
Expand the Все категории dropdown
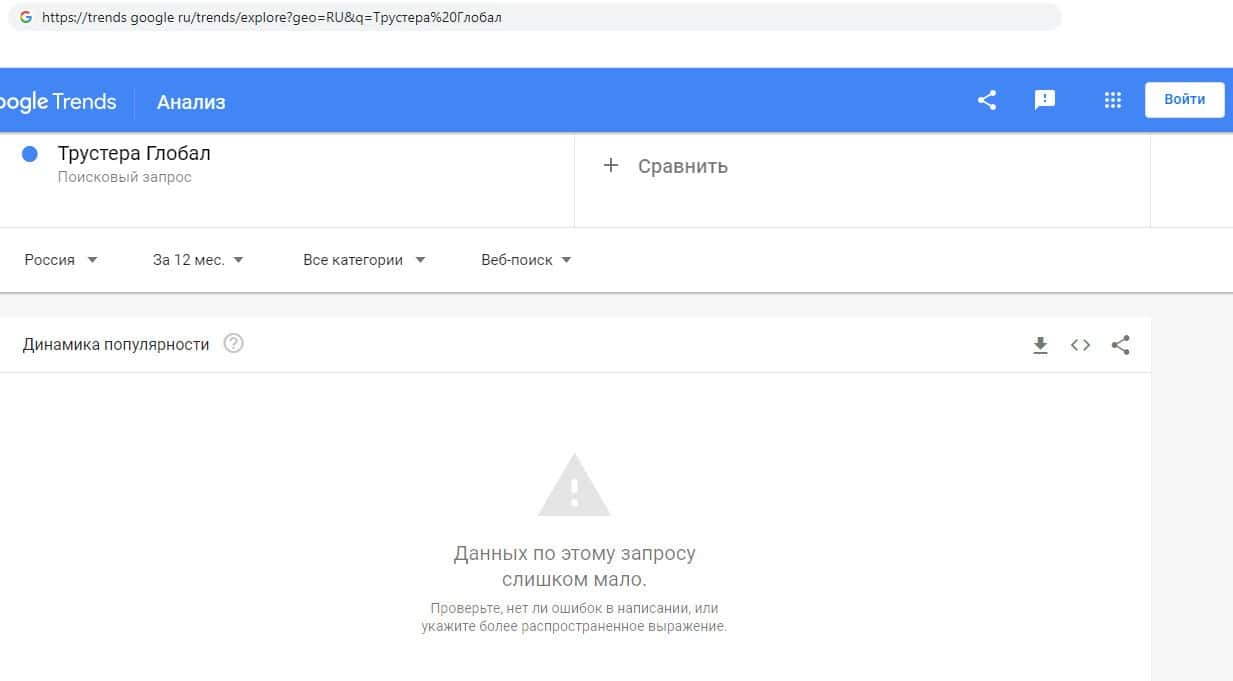click(x=364, y=260)
